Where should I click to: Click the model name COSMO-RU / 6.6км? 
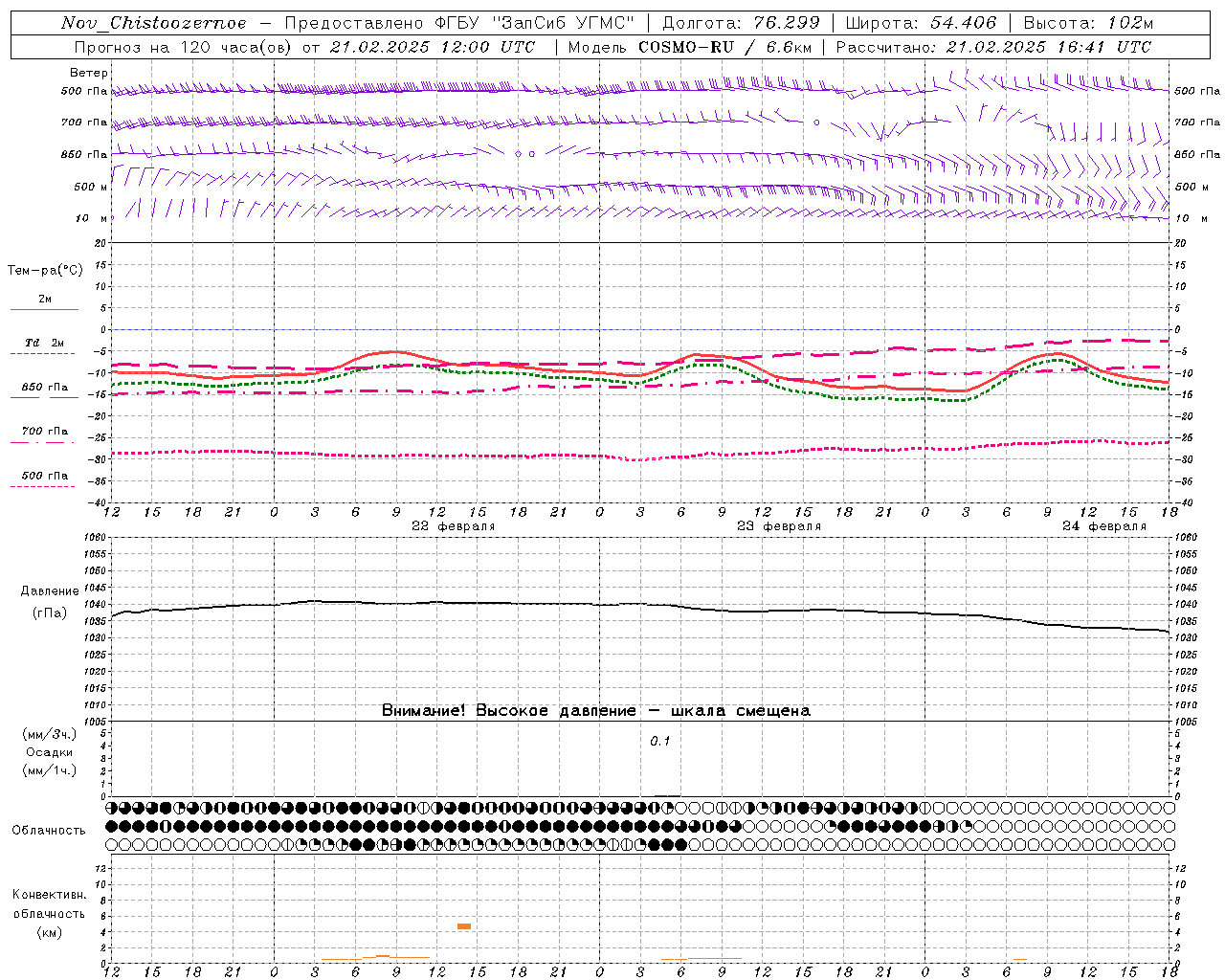[724, 47]
